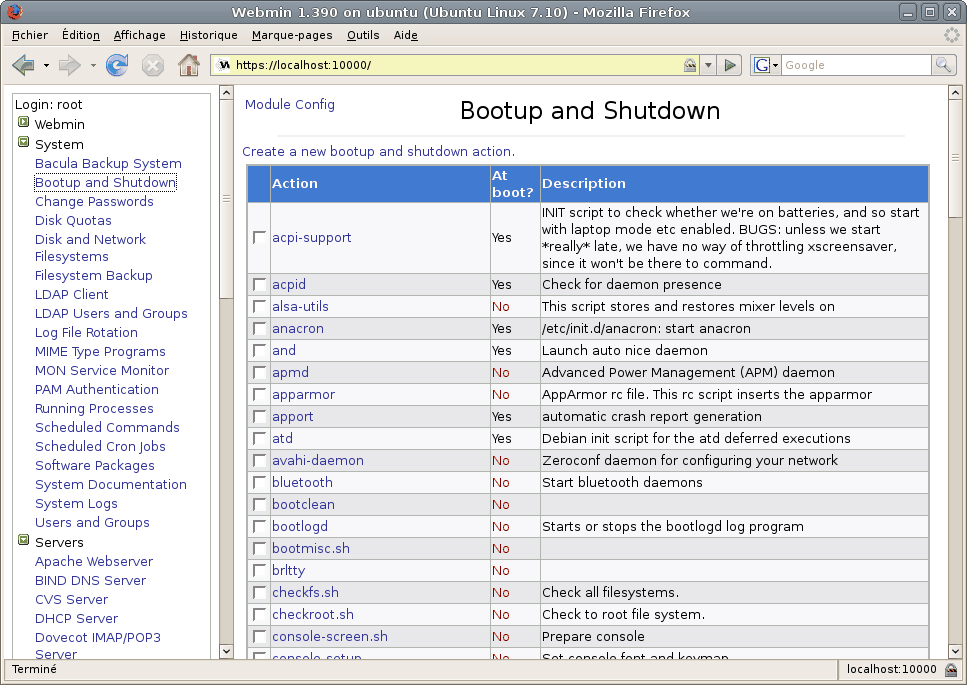Enable the apmd checkbox
This screenshot has height=685, width=967.
tap(260, 372)
